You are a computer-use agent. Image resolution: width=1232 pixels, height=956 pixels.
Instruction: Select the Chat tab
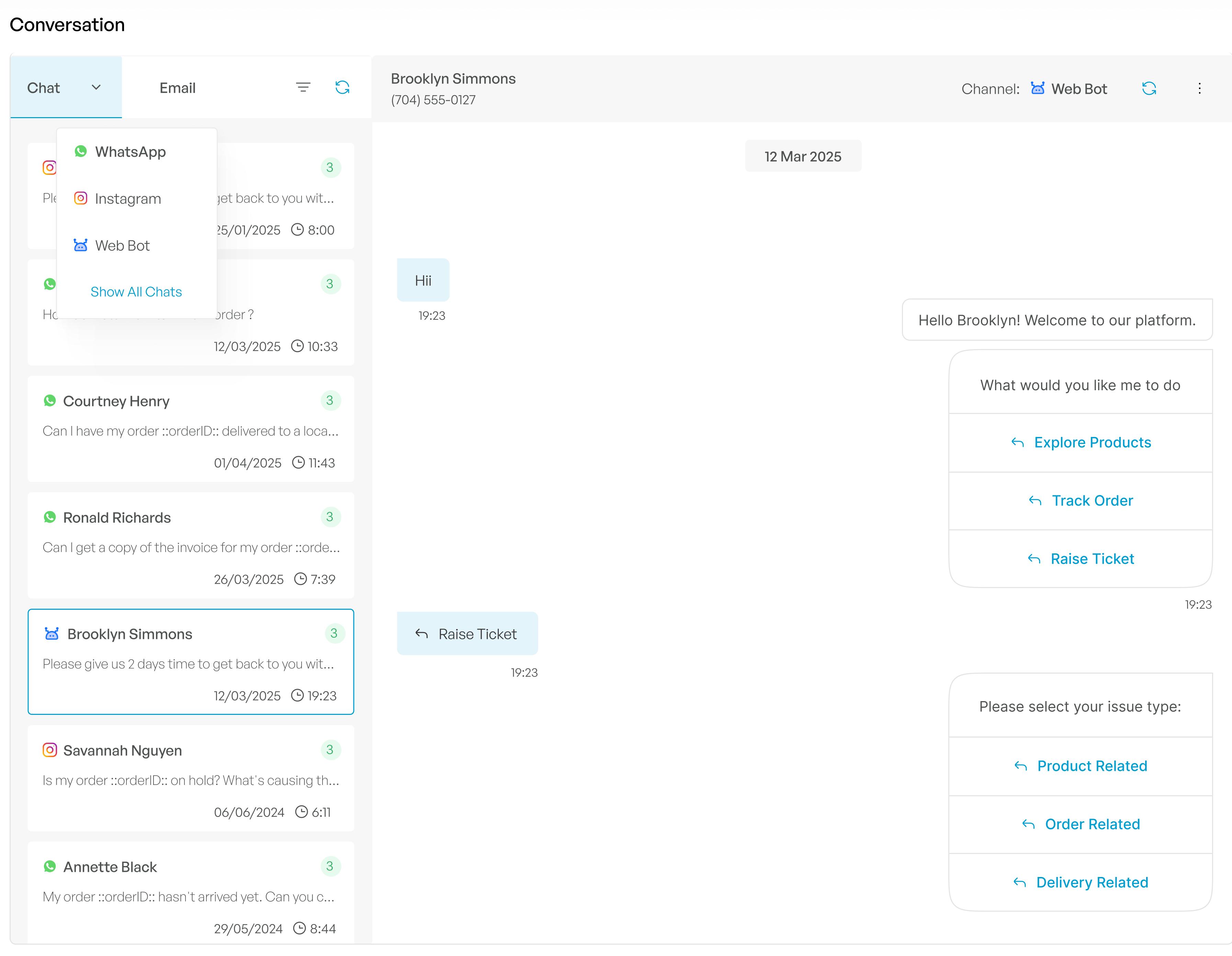[x=44, y=88]
